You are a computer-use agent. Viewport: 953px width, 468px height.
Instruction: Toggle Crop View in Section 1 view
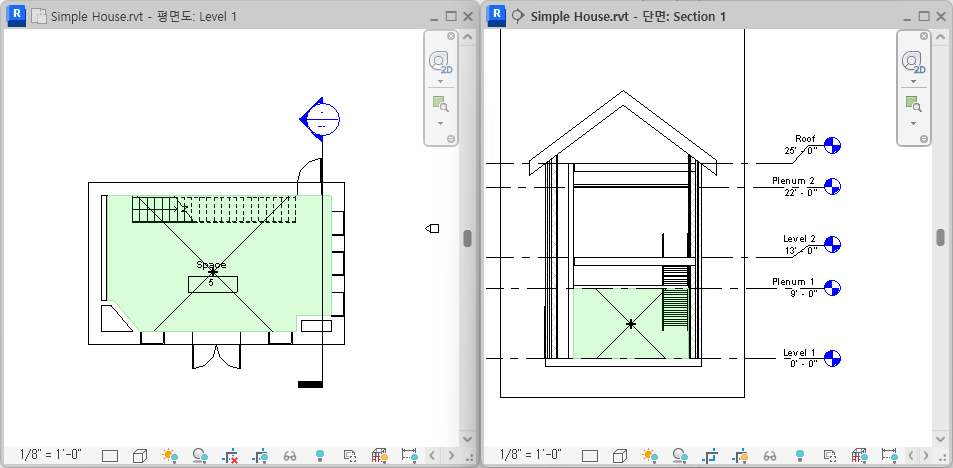click(710, 455)
